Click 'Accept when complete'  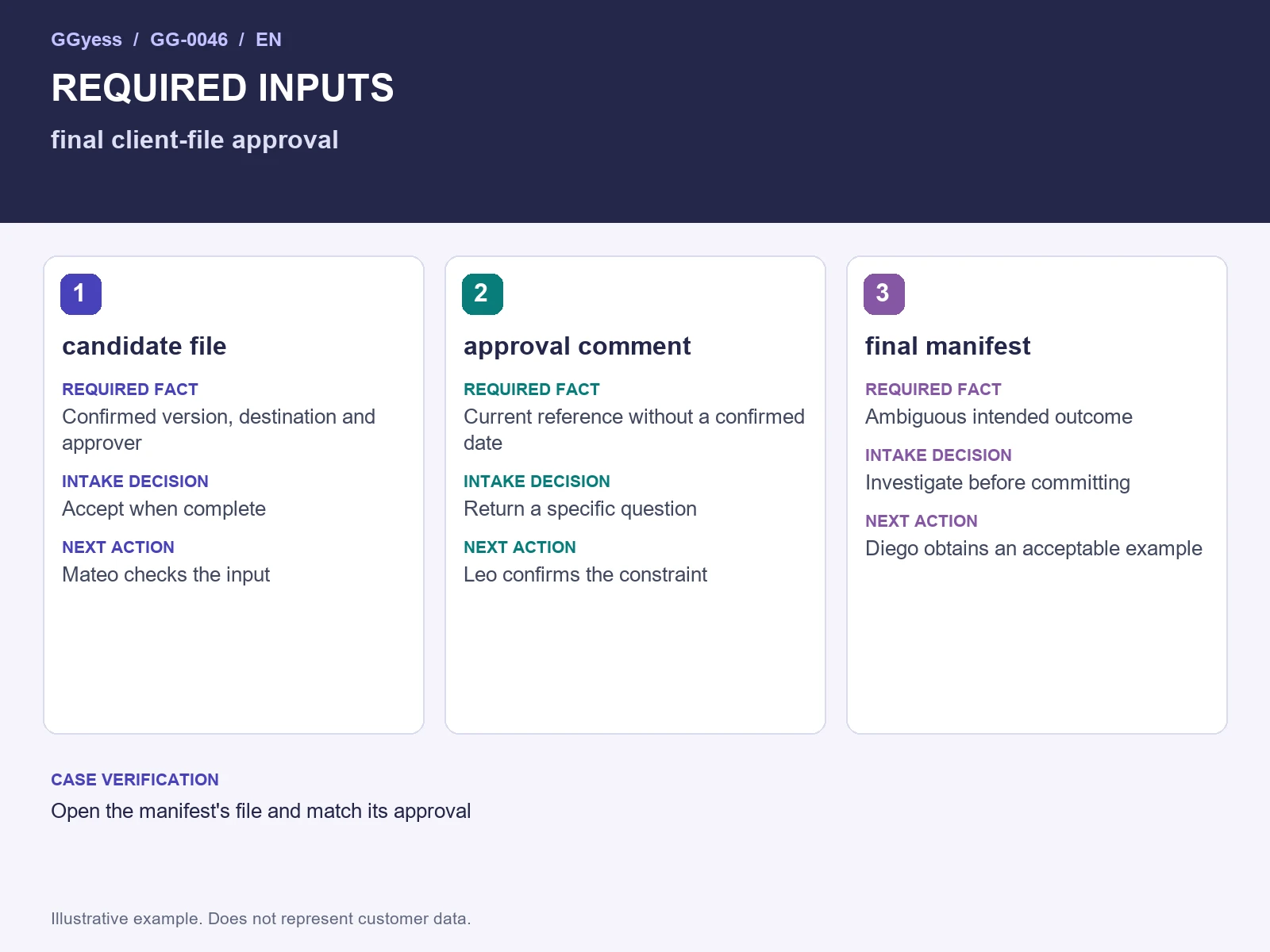pos(164,509)
